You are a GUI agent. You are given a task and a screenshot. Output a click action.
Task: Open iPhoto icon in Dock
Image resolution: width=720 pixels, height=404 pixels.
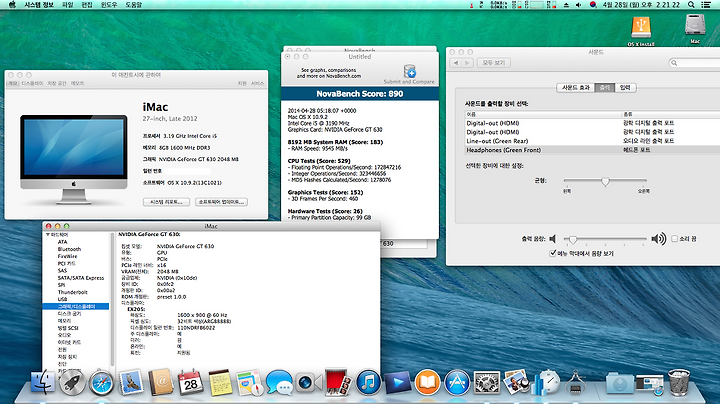click(516, 382)
